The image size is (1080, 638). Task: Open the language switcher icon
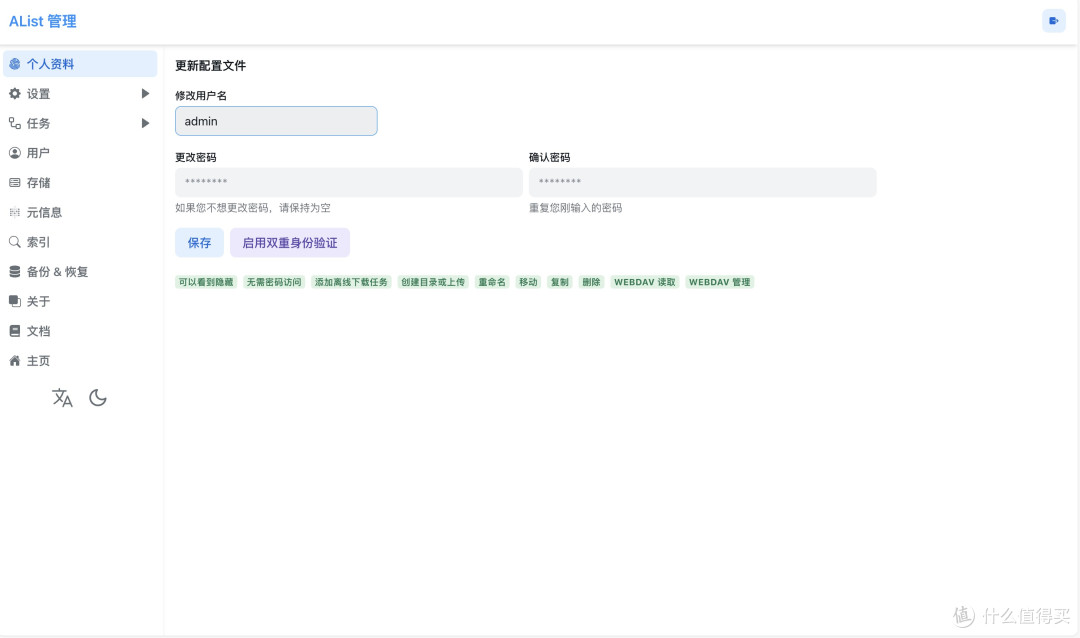click(62, 398)
